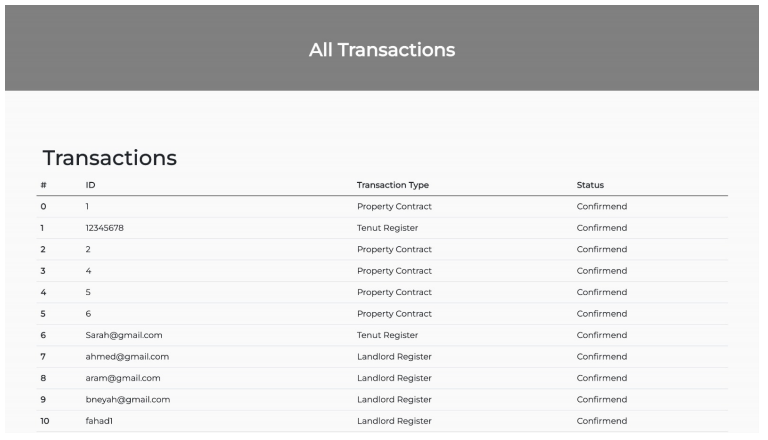This screenshot has height=440, width=768.
Task: Click Tenut Register in row 1
Action: click(387, 228)
